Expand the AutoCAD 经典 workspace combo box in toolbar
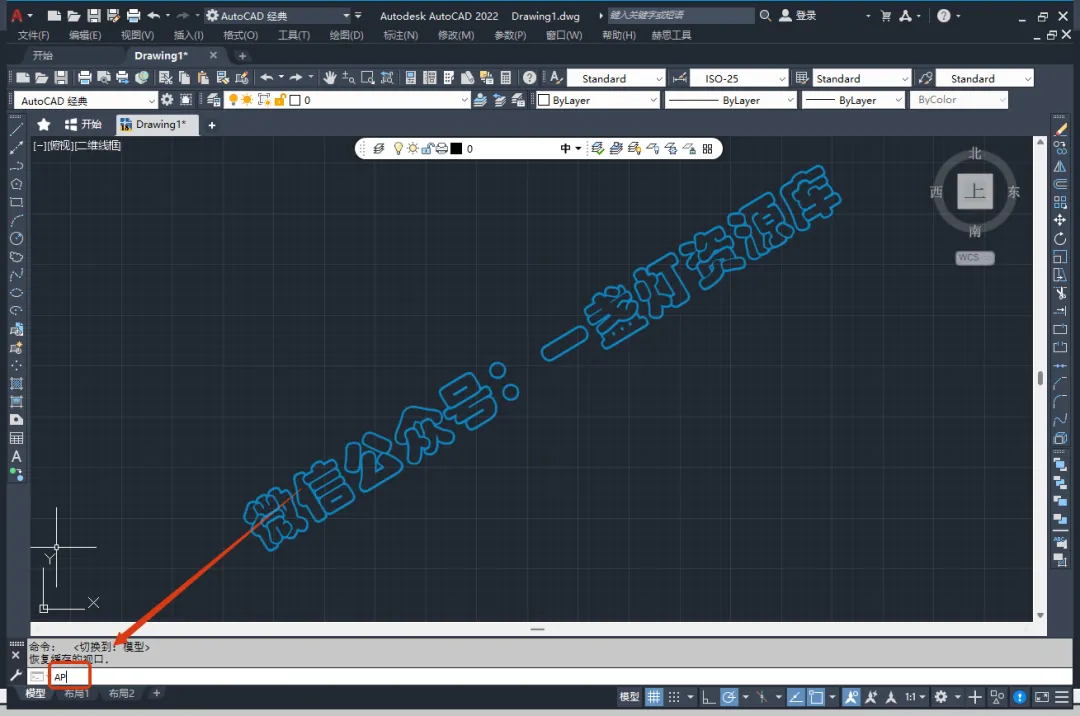Image resolution: width=1080 pixels, height=716 pixels. (152, 101)
